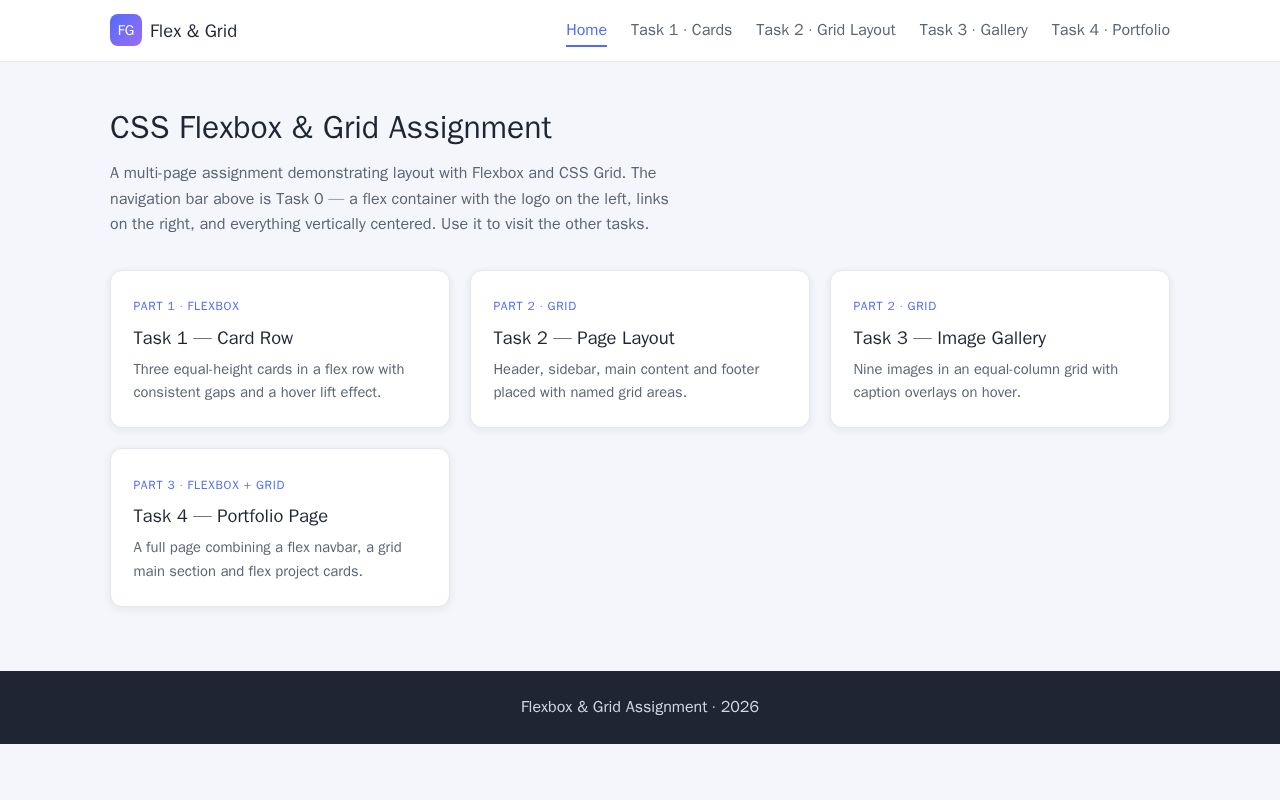Open the Task 4 — Portfolio Page card
This screenshot has height=800, width=1280.
pos(280,527)
